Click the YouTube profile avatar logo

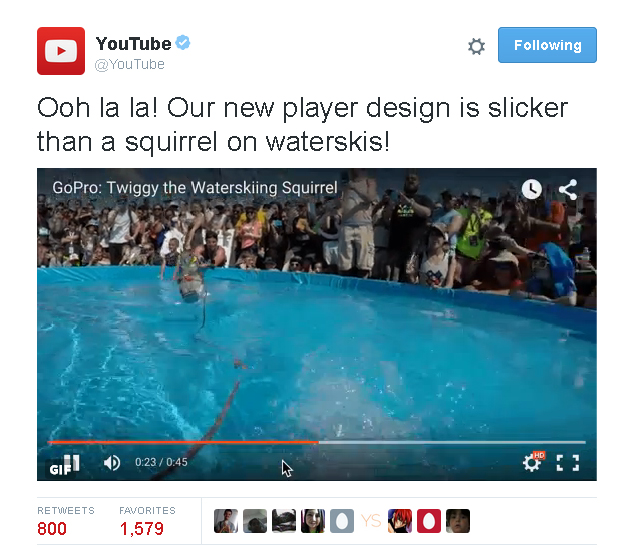(x=61, y=51)
